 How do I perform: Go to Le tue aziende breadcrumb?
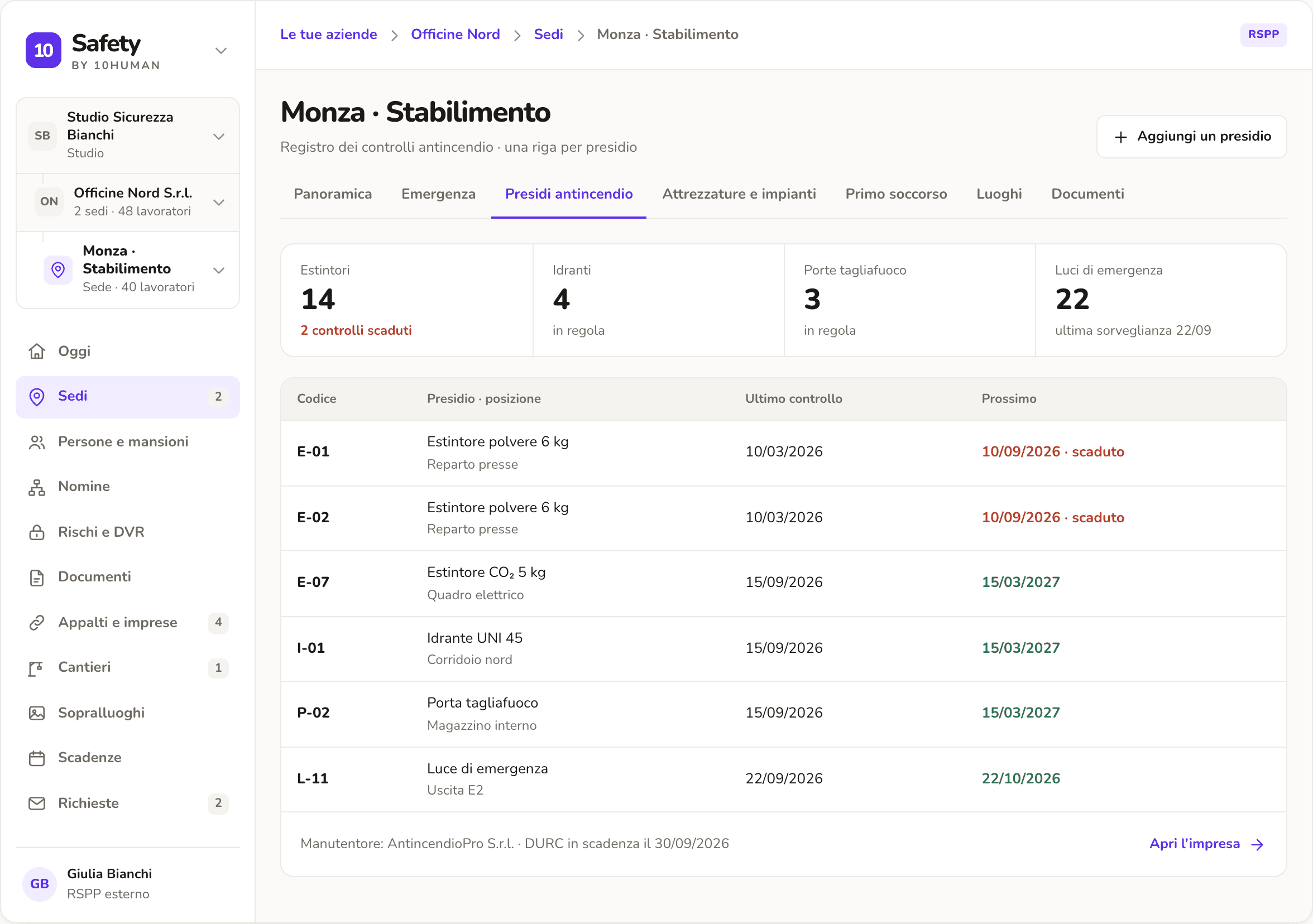point(329,34)
